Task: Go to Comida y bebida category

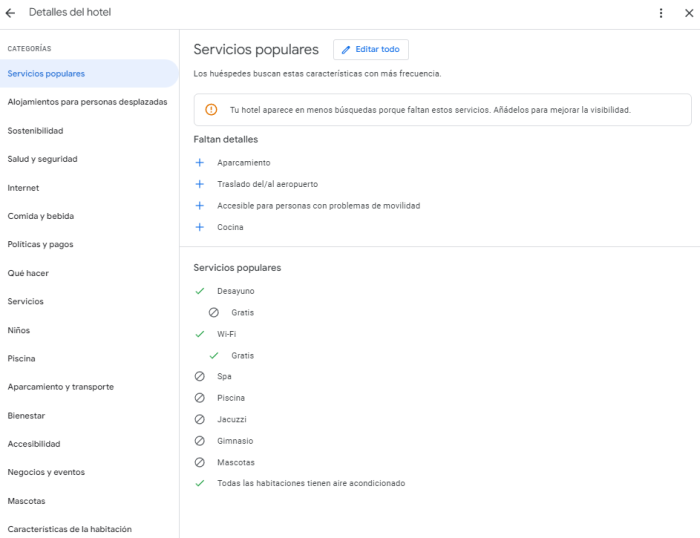Action: tap(40, 216)
